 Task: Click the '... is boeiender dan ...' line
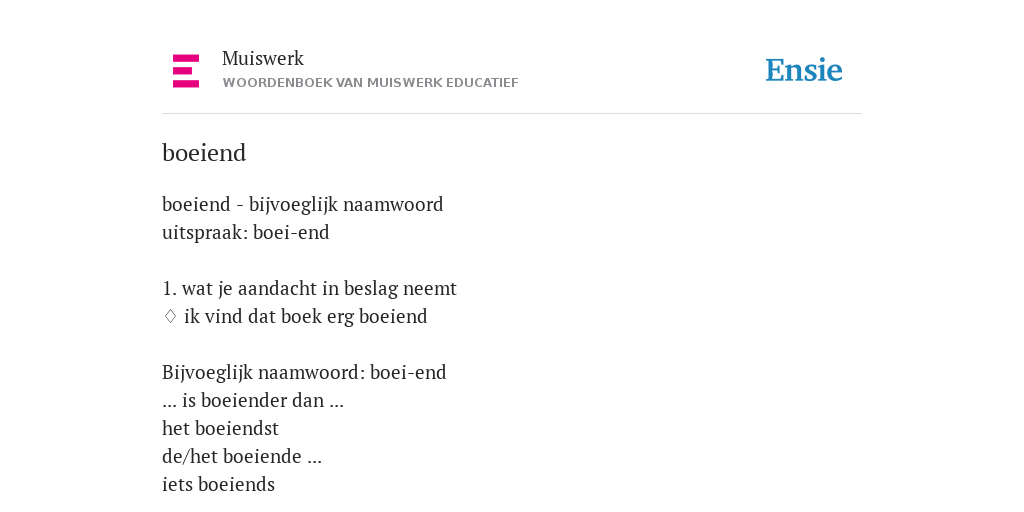(253, 400)
